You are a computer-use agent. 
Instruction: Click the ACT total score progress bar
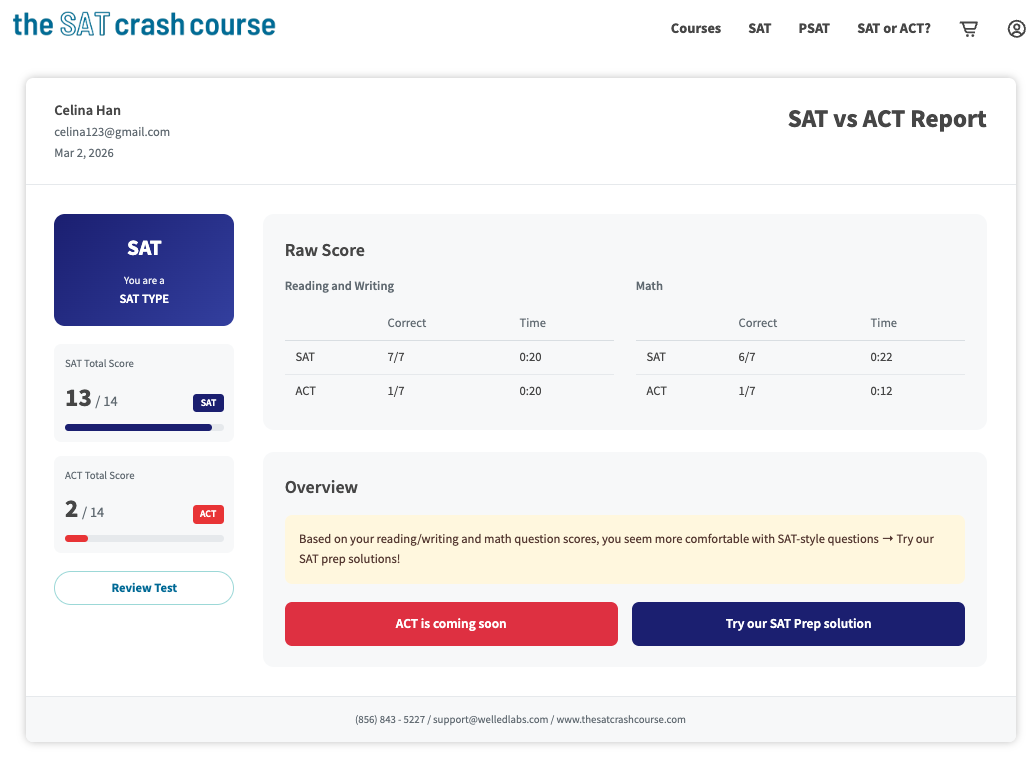click(144, 538)
